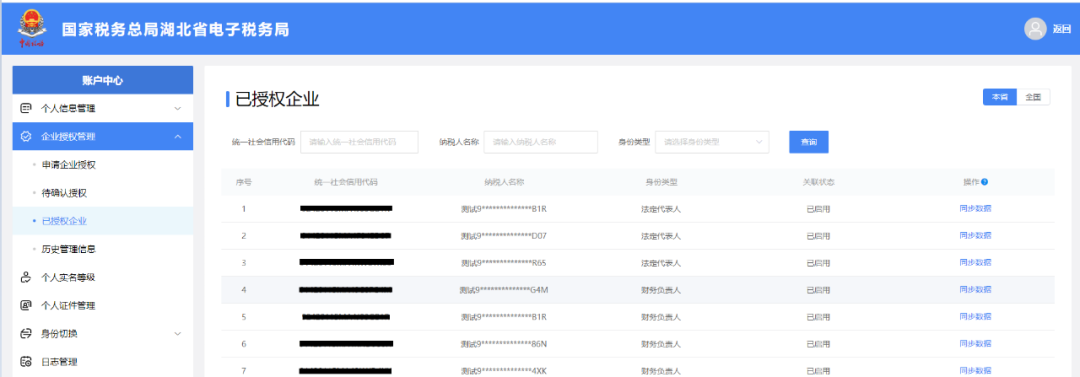Click 身份类型 column header

(x=661, y=182)
